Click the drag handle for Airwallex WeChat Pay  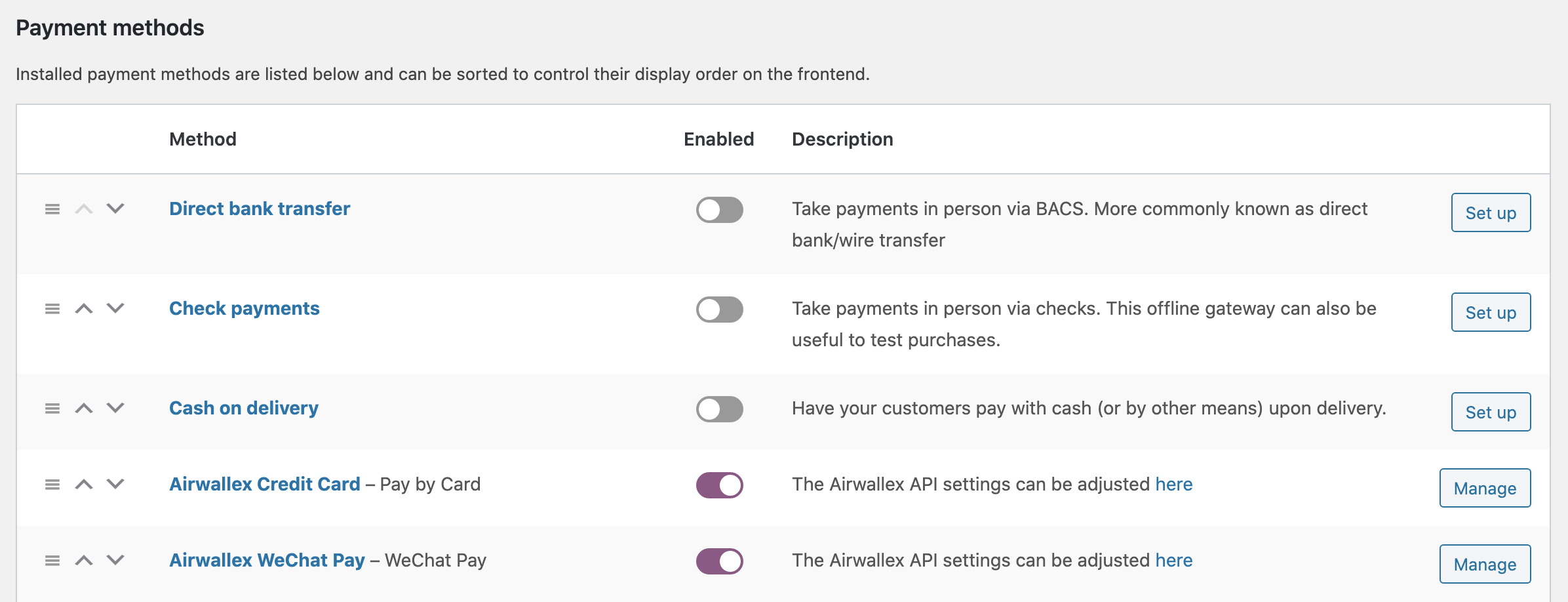click(x=52, y=561)
